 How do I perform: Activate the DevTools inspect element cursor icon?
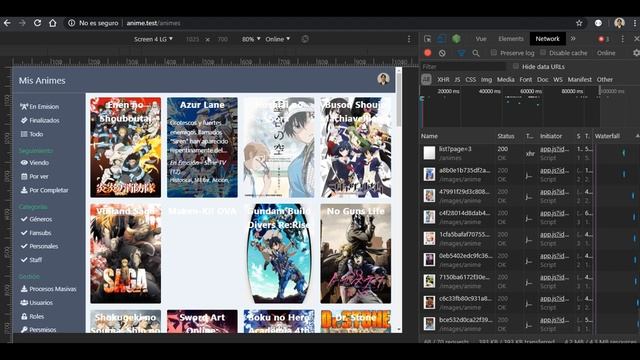(427, 39)
